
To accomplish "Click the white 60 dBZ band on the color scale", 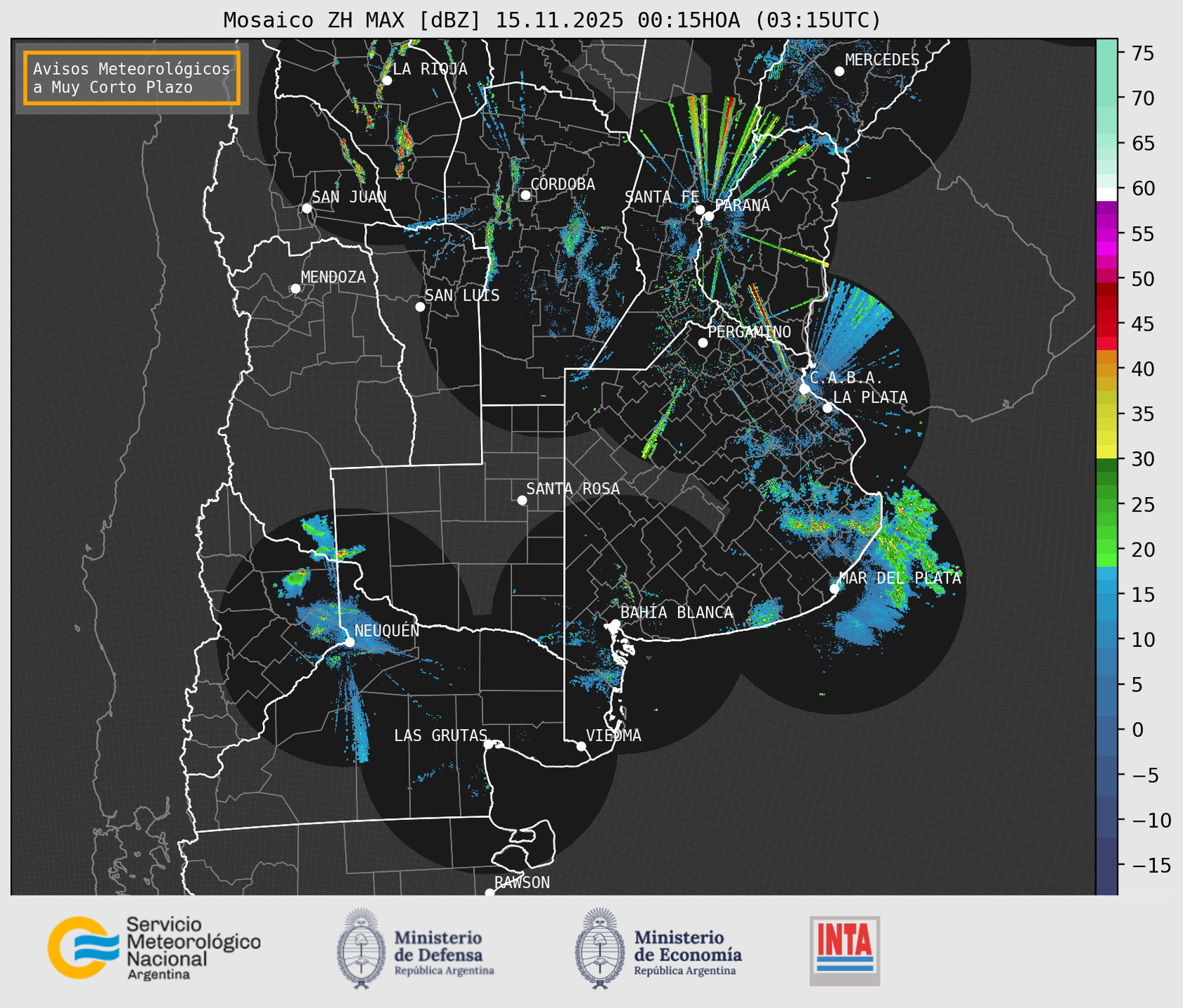I will (1106, 193).
